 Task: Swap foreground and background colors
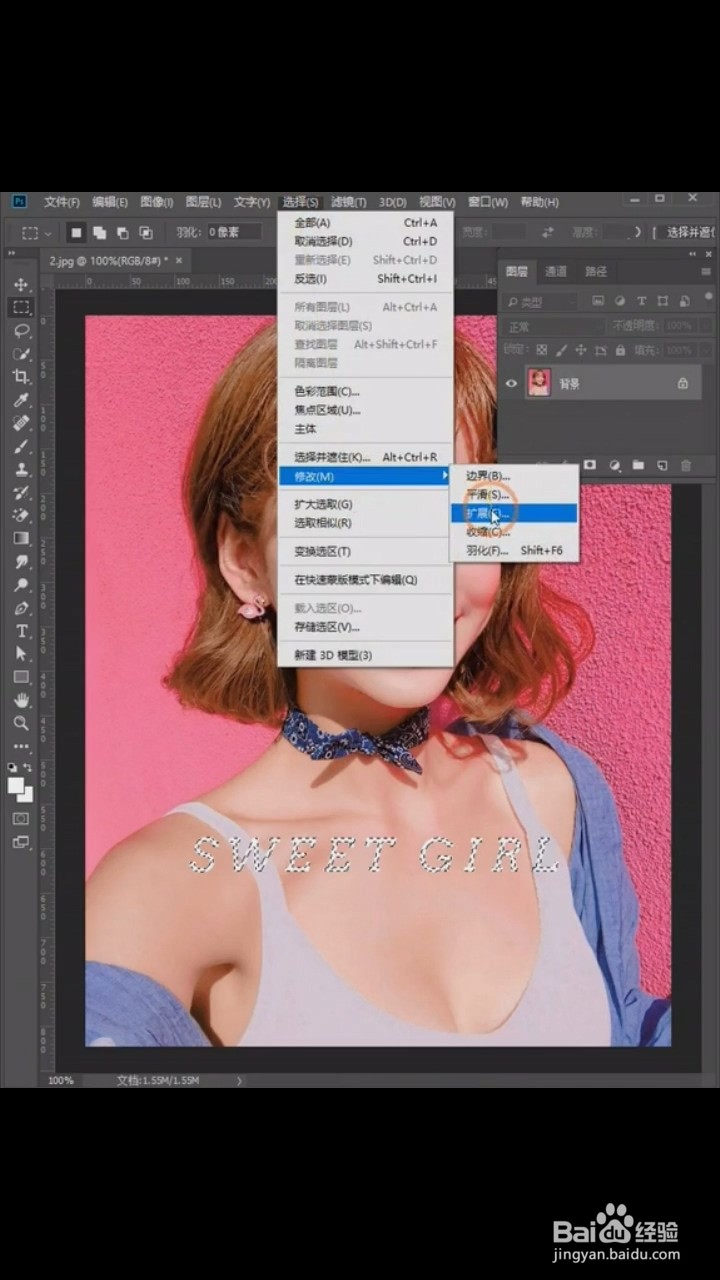(x=29, y=767)
